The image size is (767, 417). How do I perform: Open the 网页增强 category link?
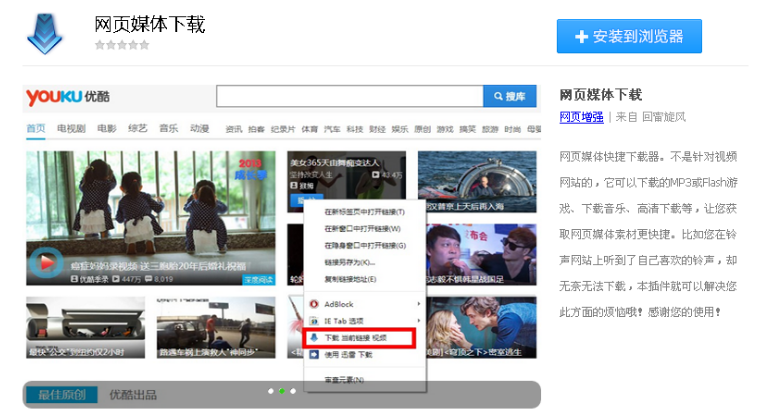(x=581, y=117)
